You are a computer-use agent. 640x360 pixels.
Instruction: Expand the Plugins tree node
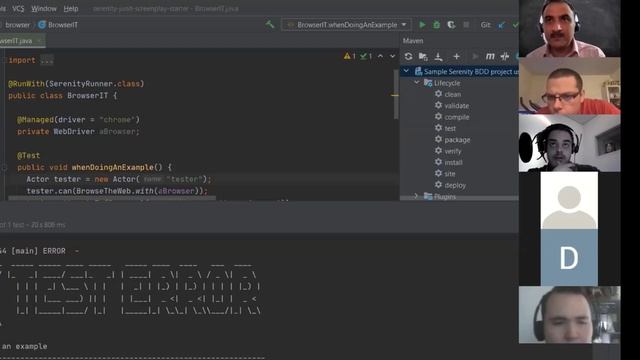click(x=416, y=196)
